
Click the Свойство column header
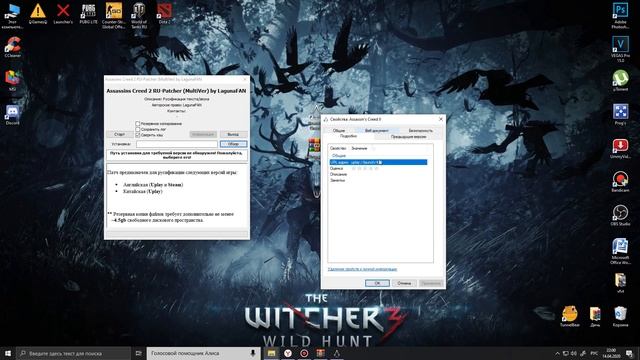click(x=338, y=149)
